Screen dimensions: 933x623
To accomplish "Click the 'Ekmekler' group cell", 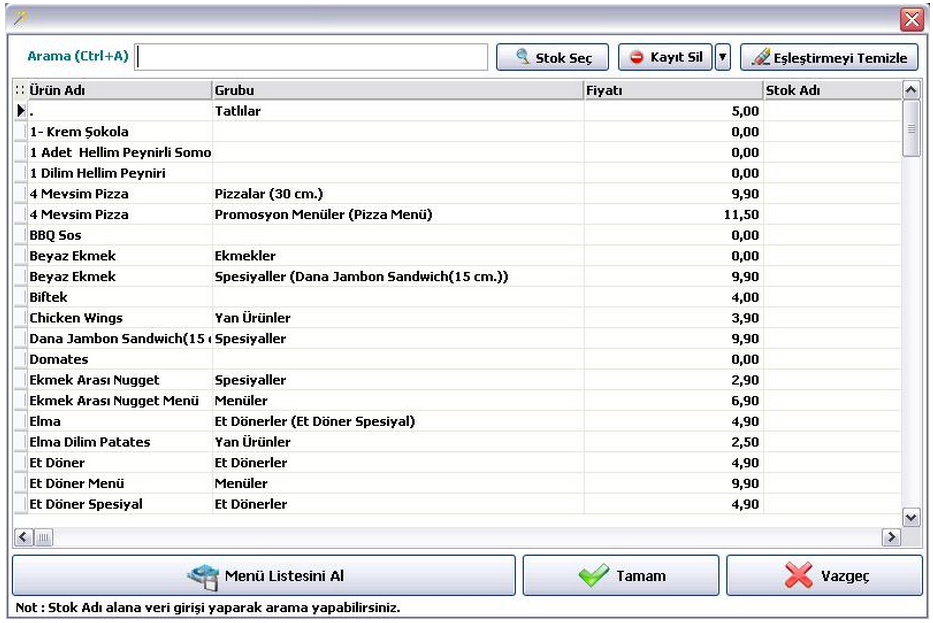I will pyautogui.click(x=398, y=256).
